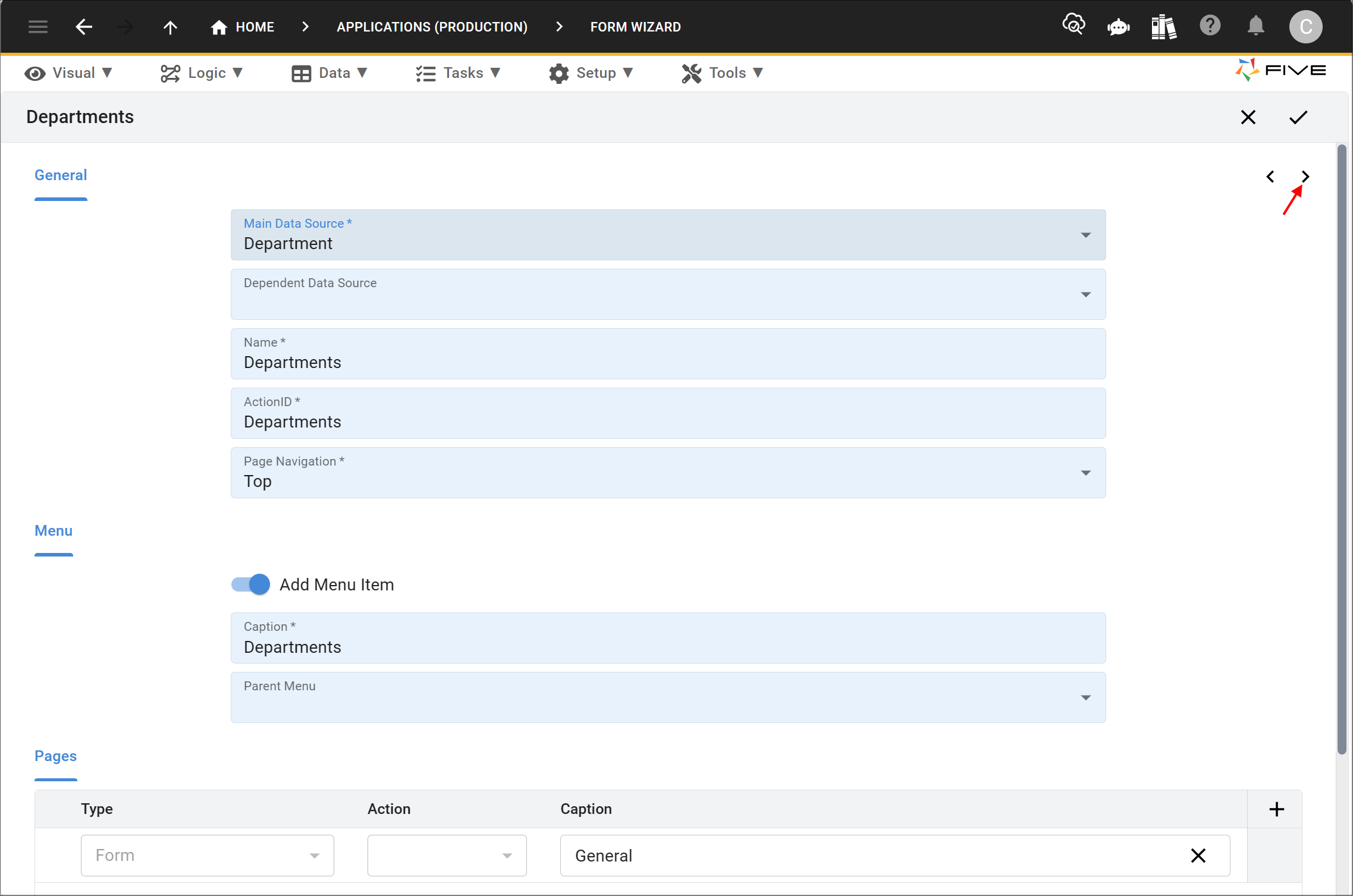Viewport: 1353px width, 896px height.
Task: Open the cloud deploy icon
Action: point(1073,26)
